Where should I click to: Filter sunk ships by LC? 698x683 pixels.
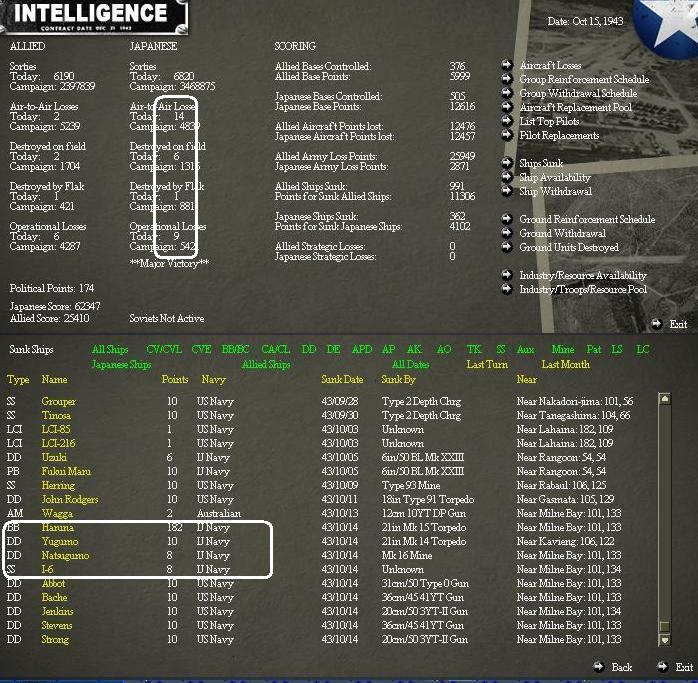tap(642, 350)
